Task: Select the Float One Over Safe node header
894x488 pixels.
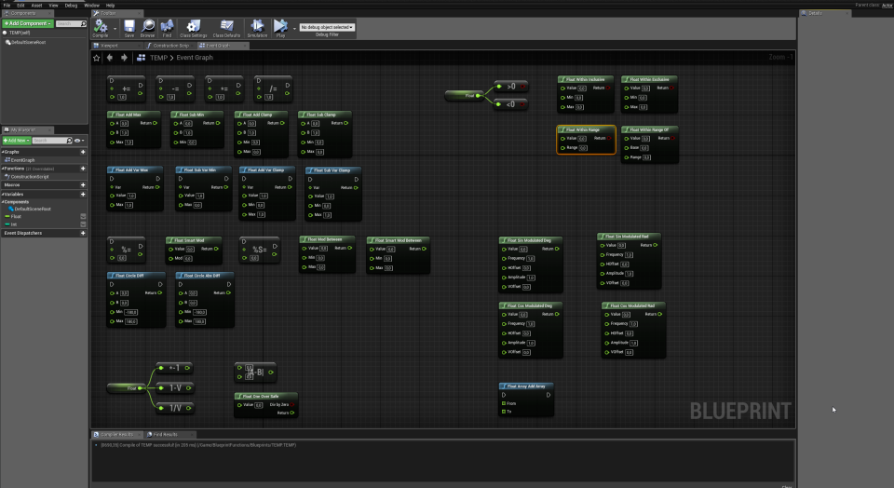Action: tap(266, 396)
